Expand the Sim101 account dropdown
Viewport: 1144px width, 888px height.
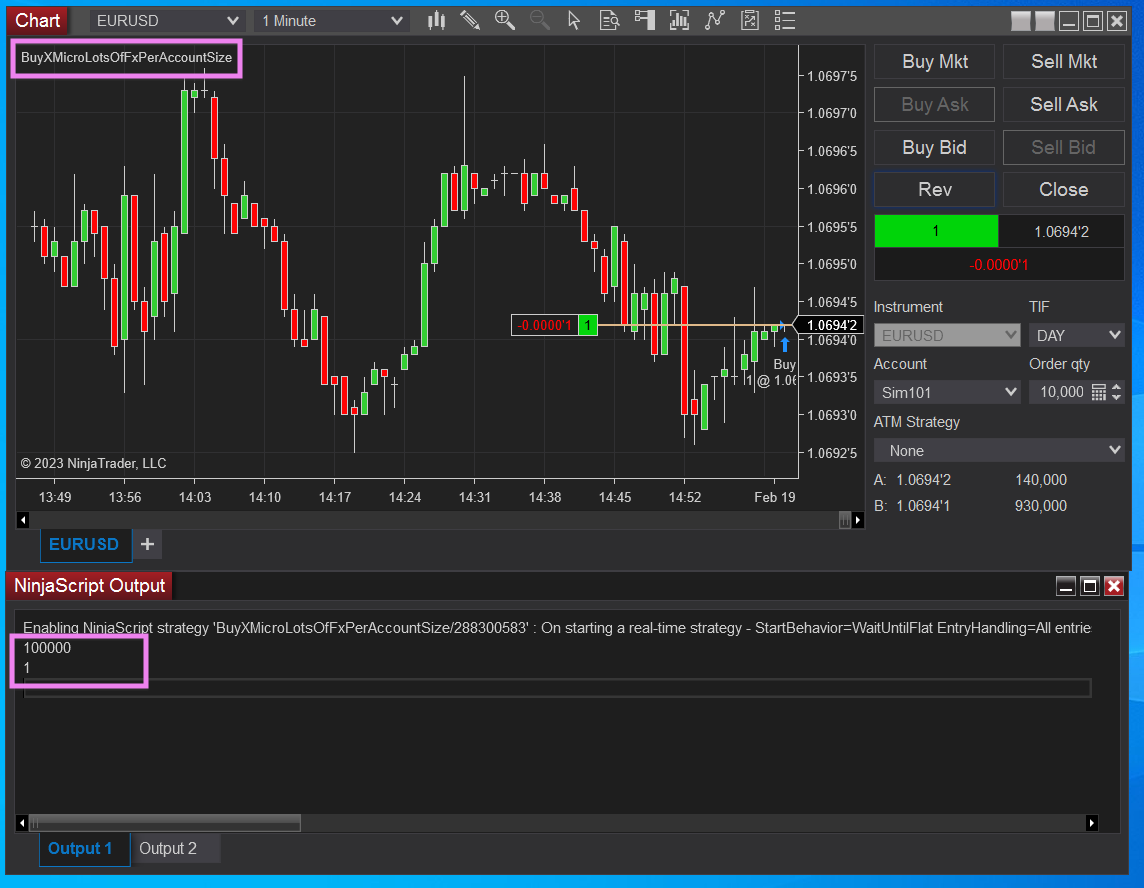pyautogui.click(x=946, y=393)
